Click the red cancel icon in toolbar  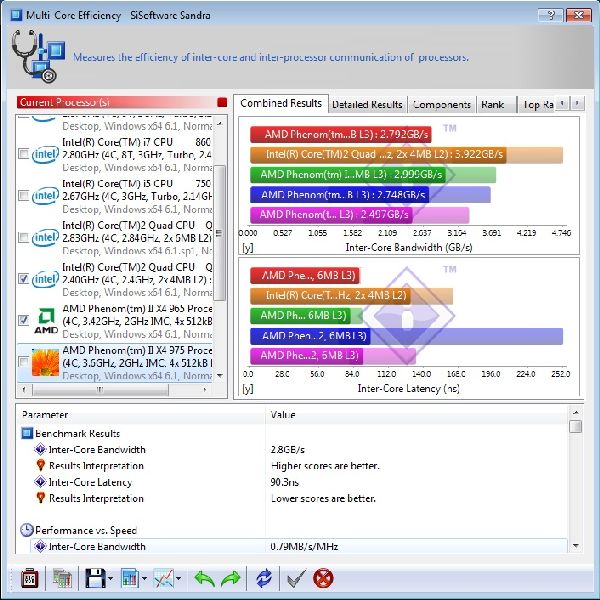(x=323, y=578)
